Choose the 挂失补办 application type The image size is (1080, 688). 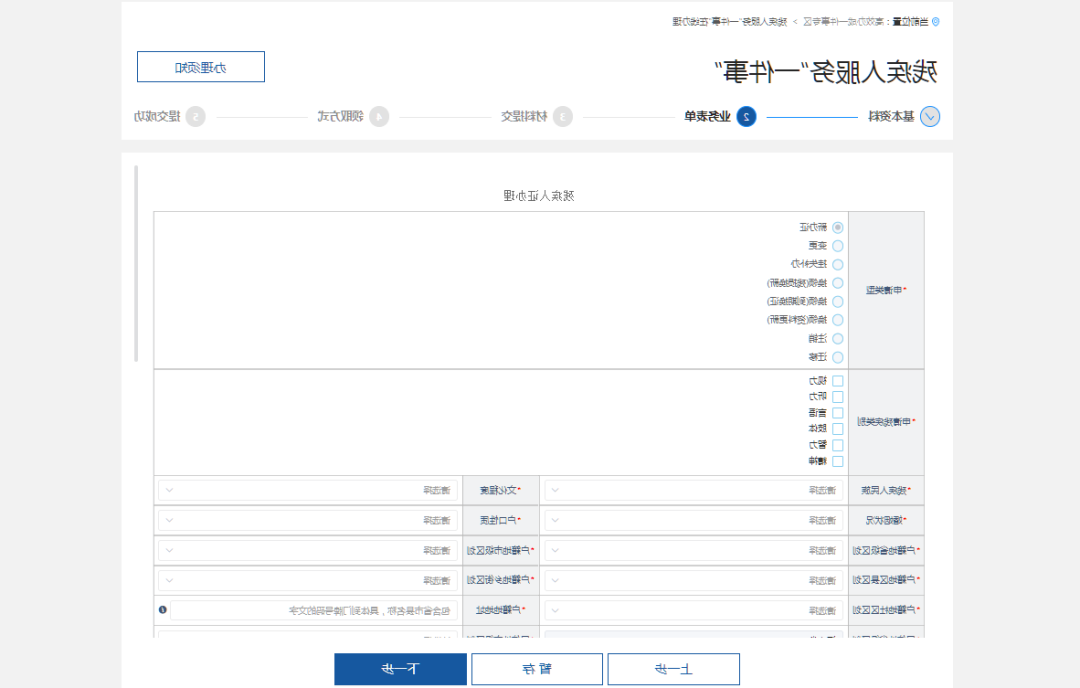point(838,264)
